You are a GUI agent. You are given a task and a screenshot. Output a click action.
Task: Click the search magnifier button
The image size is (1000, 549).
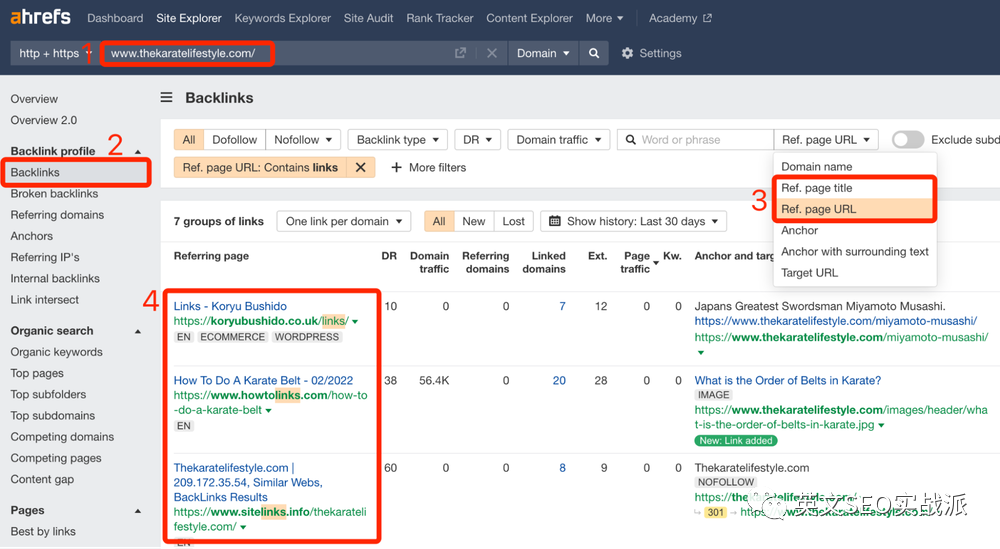pos(594,53)
